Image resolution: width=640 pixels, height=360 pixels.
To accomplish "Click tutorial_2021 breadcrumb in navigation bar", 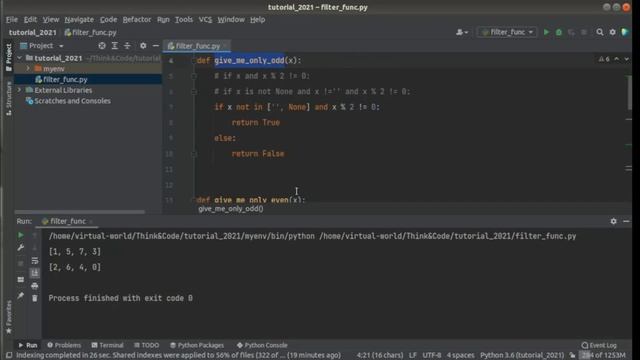I will coord(33,32).
